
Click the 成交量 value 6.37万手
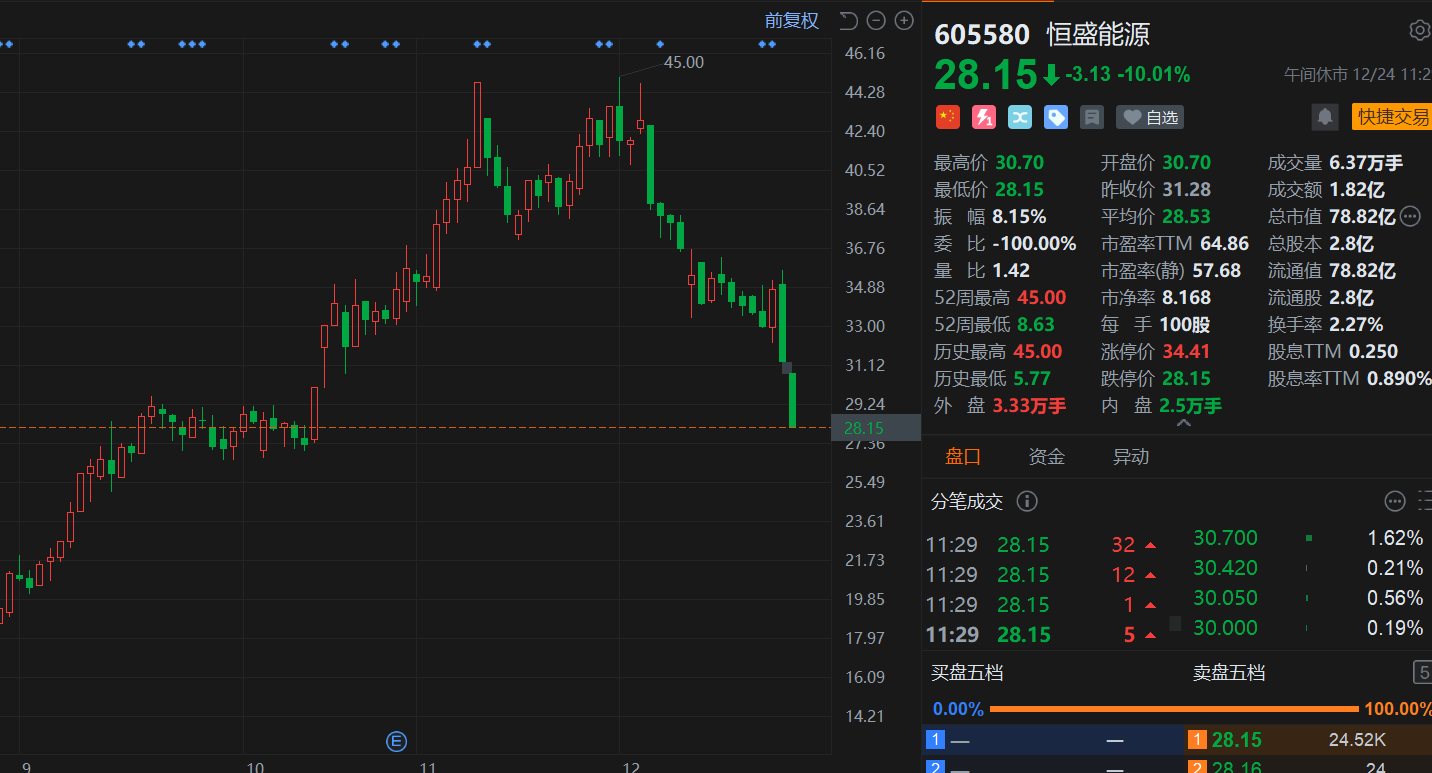coord(1366,162)
